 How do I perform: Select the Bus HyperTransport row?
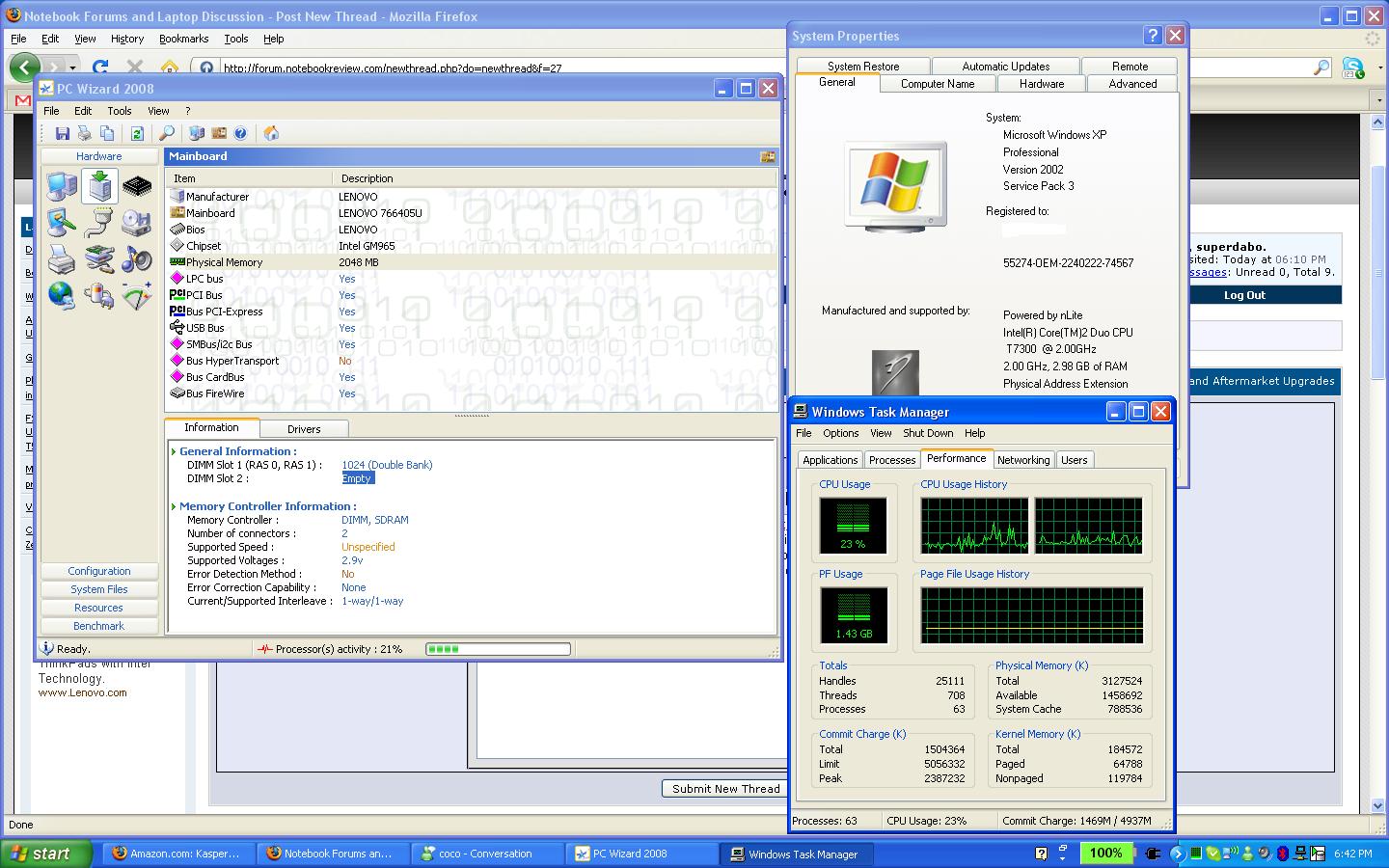pyautogui.click(x=473, y=361)
